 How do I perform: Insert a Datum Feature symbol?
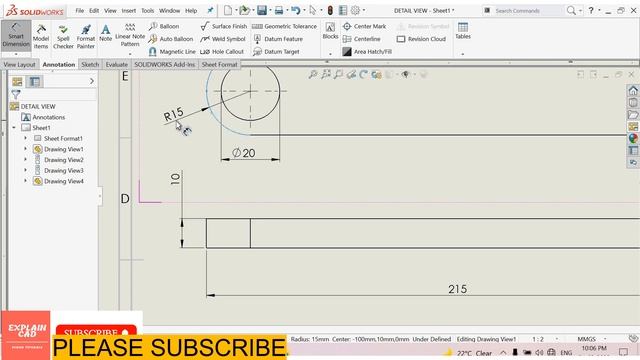tap(278, 39)
